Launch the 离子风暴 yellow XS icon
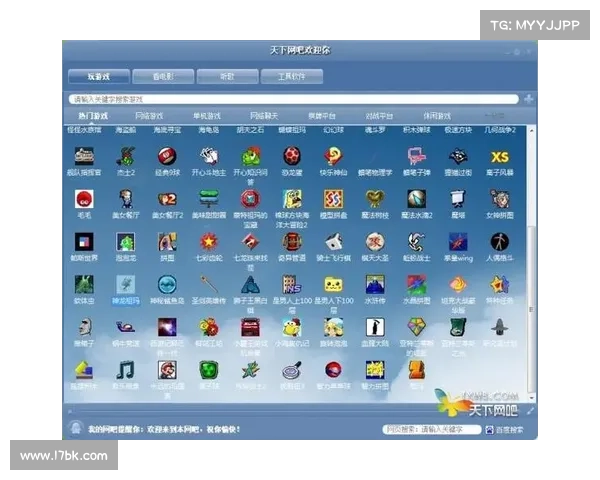Screen dimensions: 600x480 (500, 156)
